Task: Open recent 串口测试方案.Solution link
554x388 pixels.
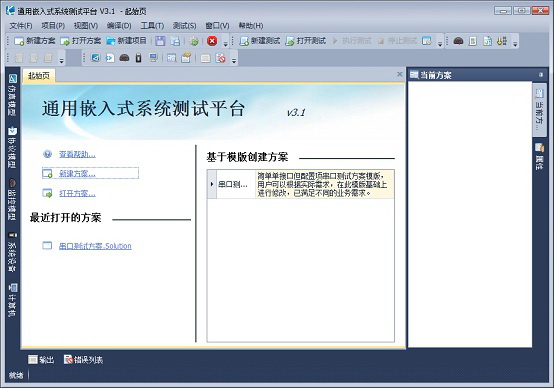Action: (95, 246)
